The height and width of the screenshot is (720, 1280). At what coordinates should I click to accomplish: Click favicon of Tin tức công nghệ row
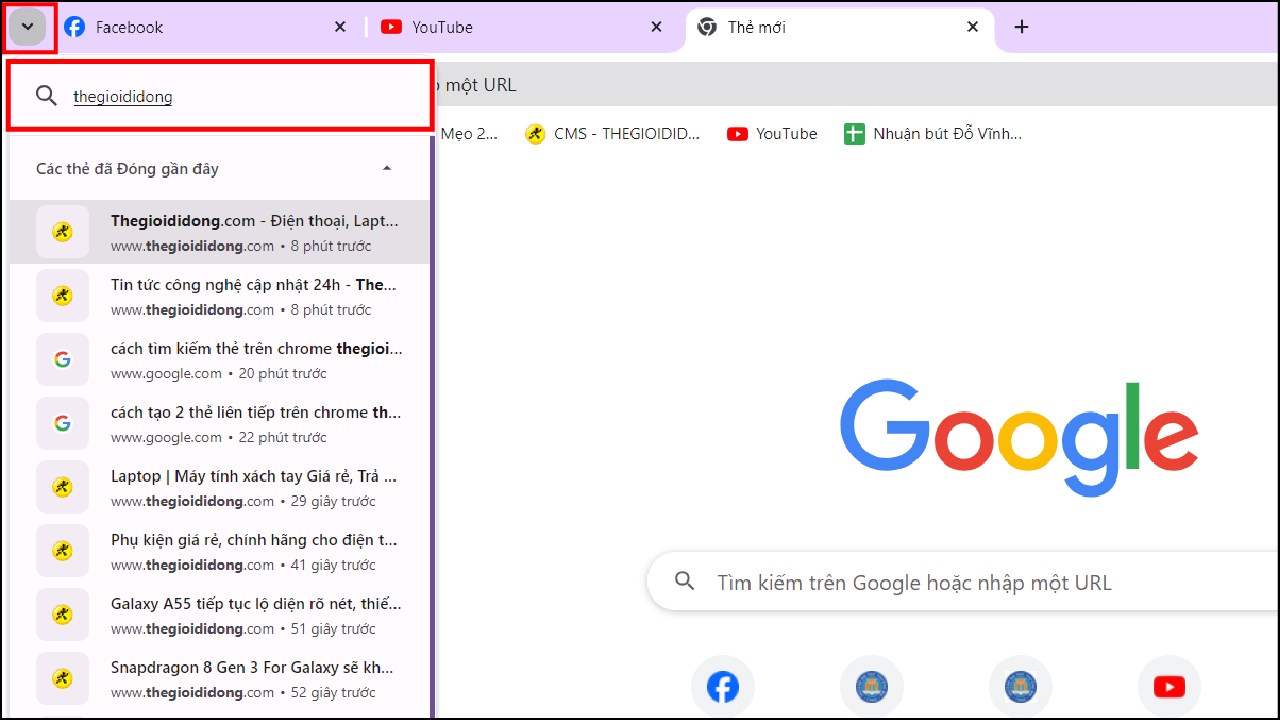[x=62, y=296]
